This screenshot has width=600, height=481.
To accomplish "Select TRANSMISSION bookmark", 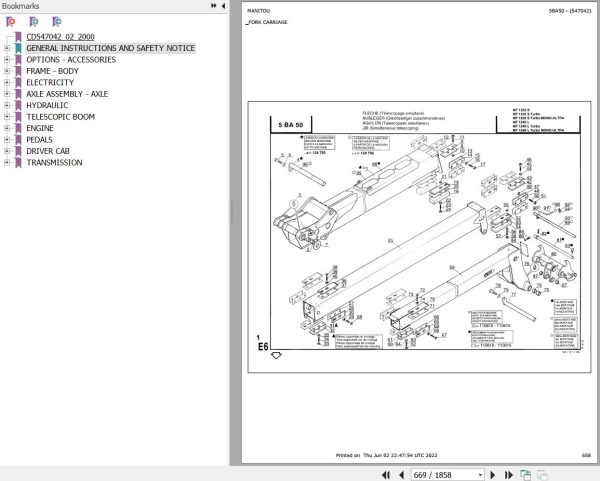I will [54, 163].
